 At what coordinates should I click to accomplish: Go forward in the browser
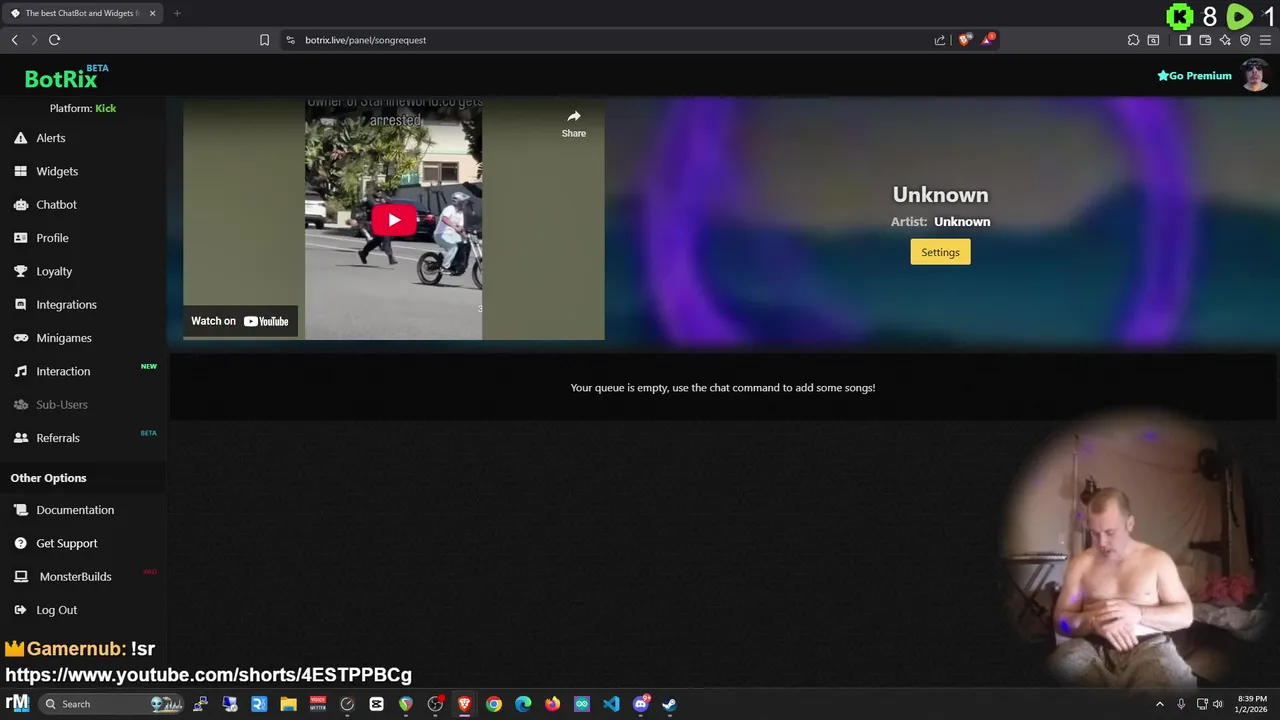click(34, 40)
